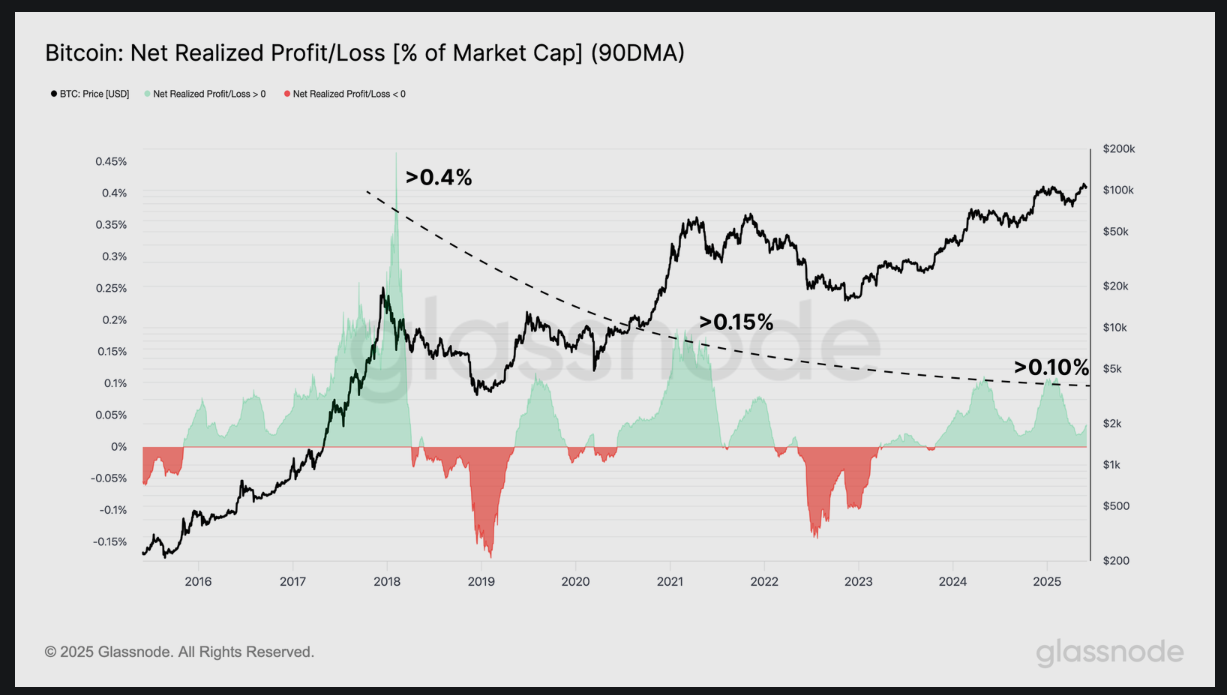Viewport: 1227px width, 695px height.
Task: Click the 0.45% label on the left axis
Action: pos(111,162)
